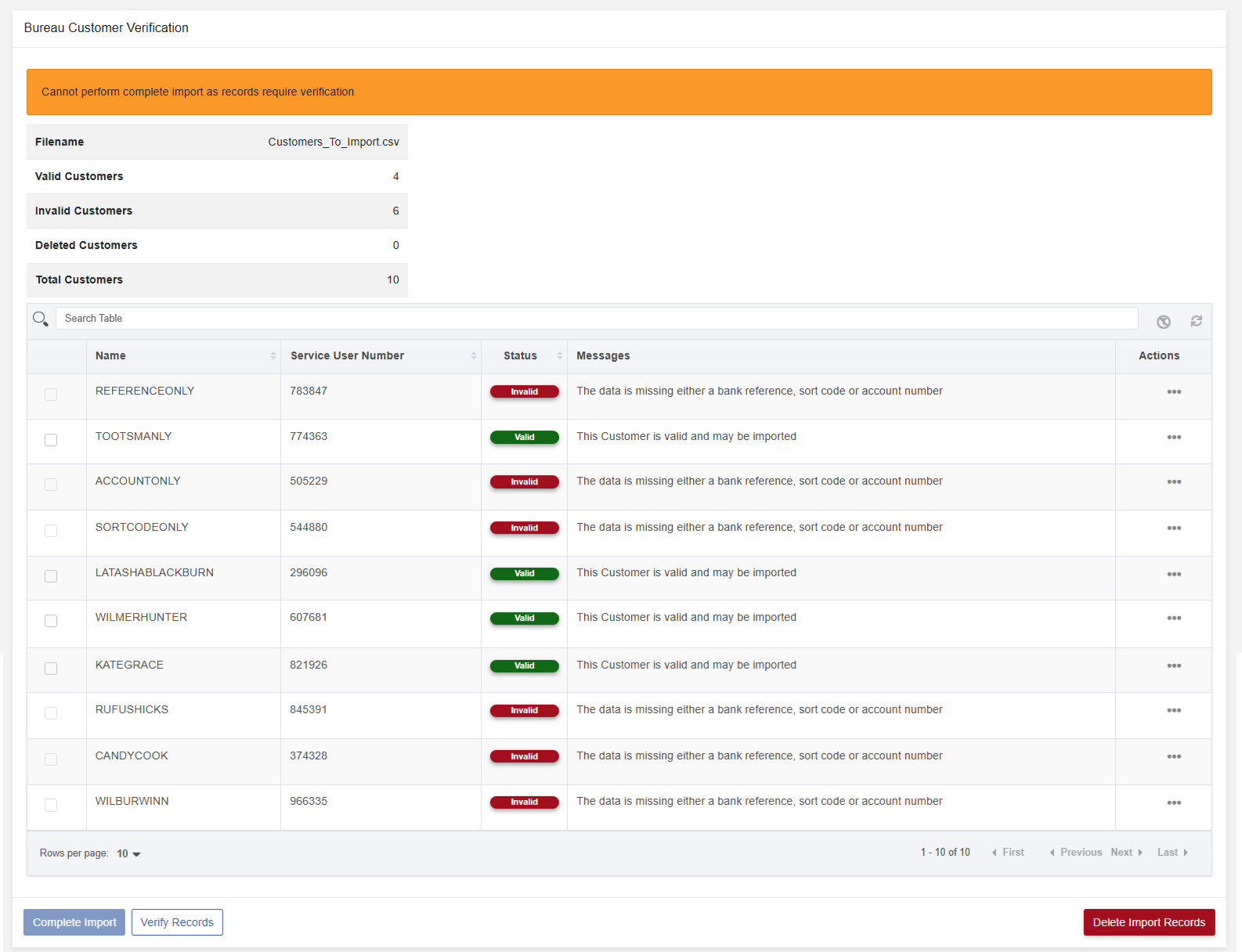Open actions ellipsis for WILBURWINN
Viewport: 1242px width, 952px height.
click(1174, 802)
